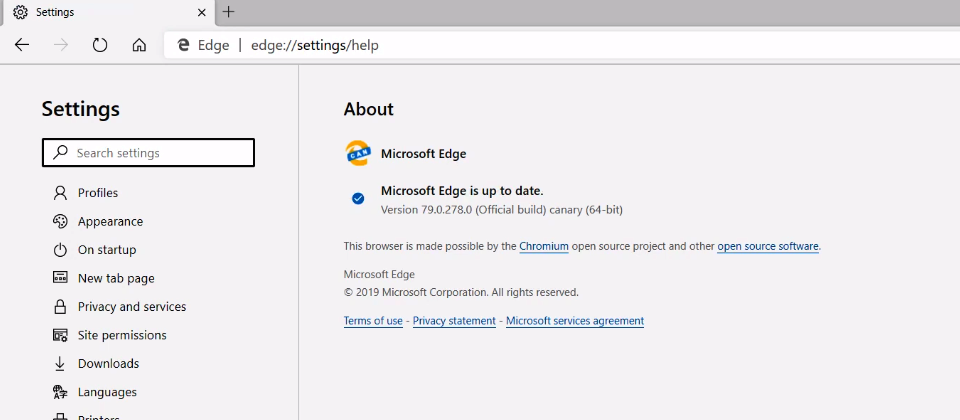The height and width of the screenshot is (420, 960).
Task: Click the 2019 Microsoft Corporation copyright text
Action: click(x=461, y=293)
